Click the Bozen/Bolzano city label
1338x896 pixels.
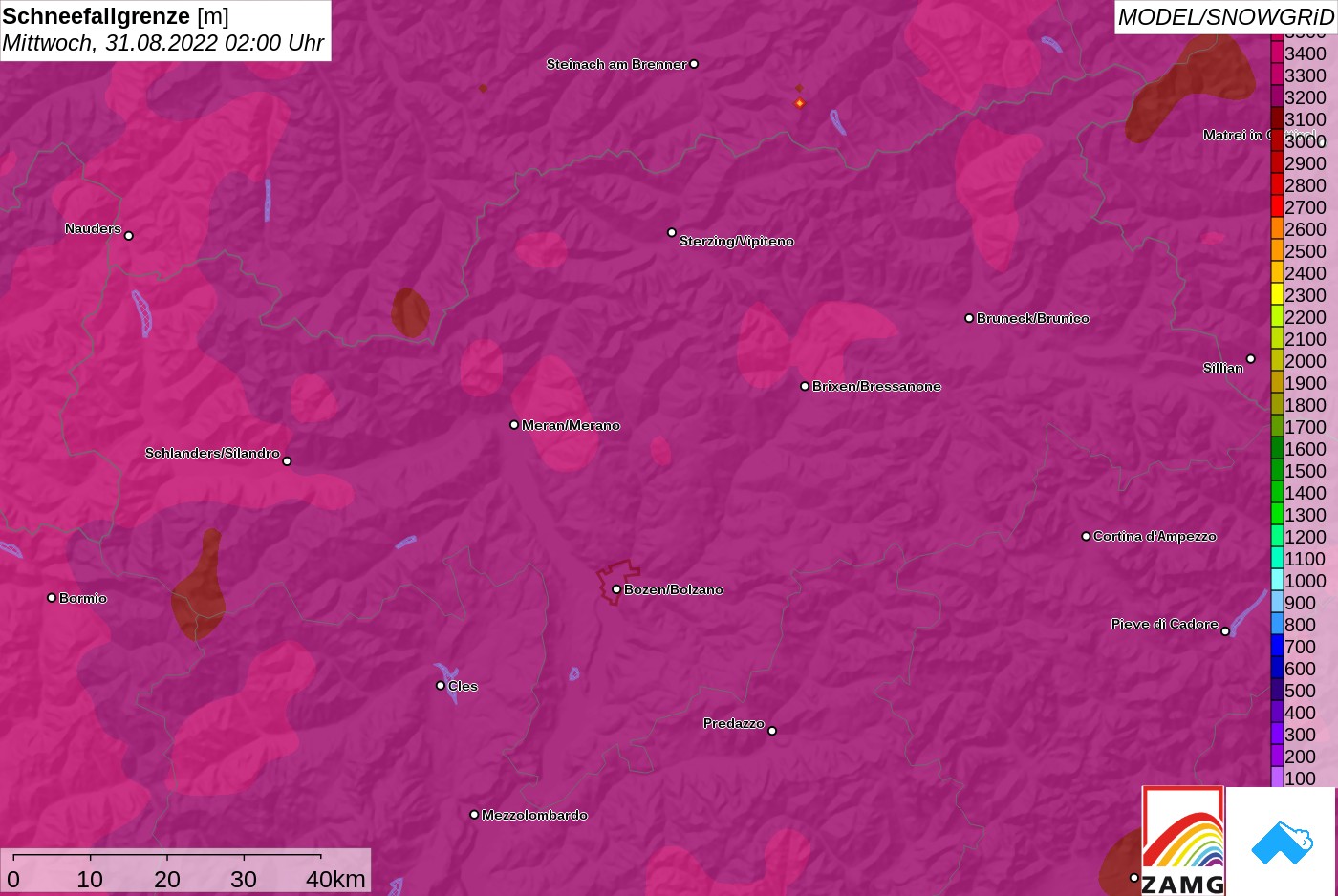pyautogui.click(x=674, y=589)
